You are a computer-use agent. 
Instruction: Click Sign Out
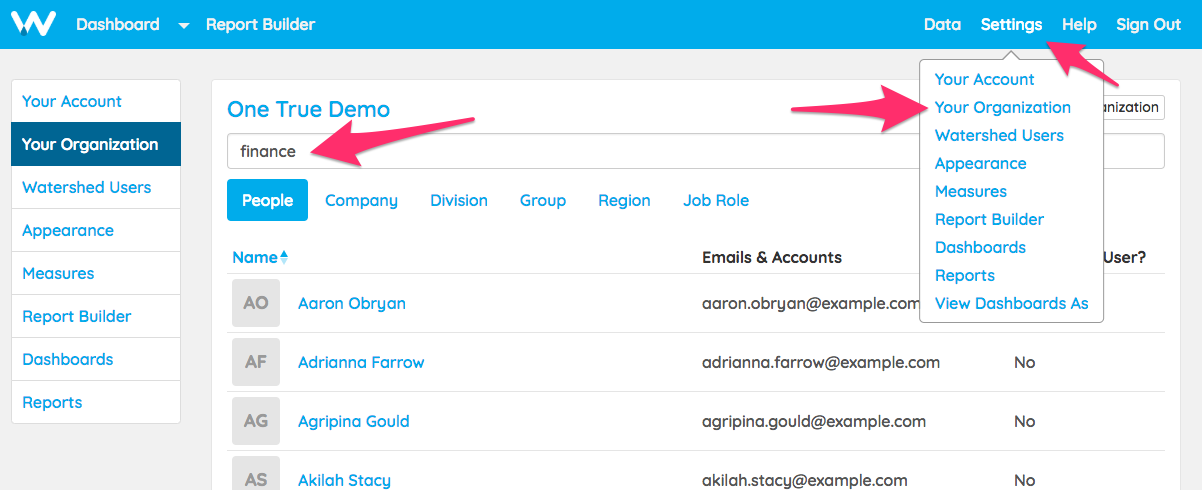1149,25
